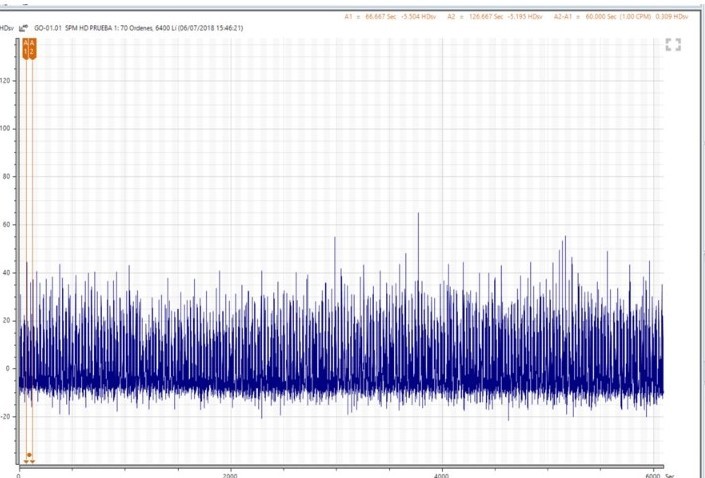Click the fullscreen expand icon on chart
This screenshot has width=705, height=478.
click(x=673, y=45)
